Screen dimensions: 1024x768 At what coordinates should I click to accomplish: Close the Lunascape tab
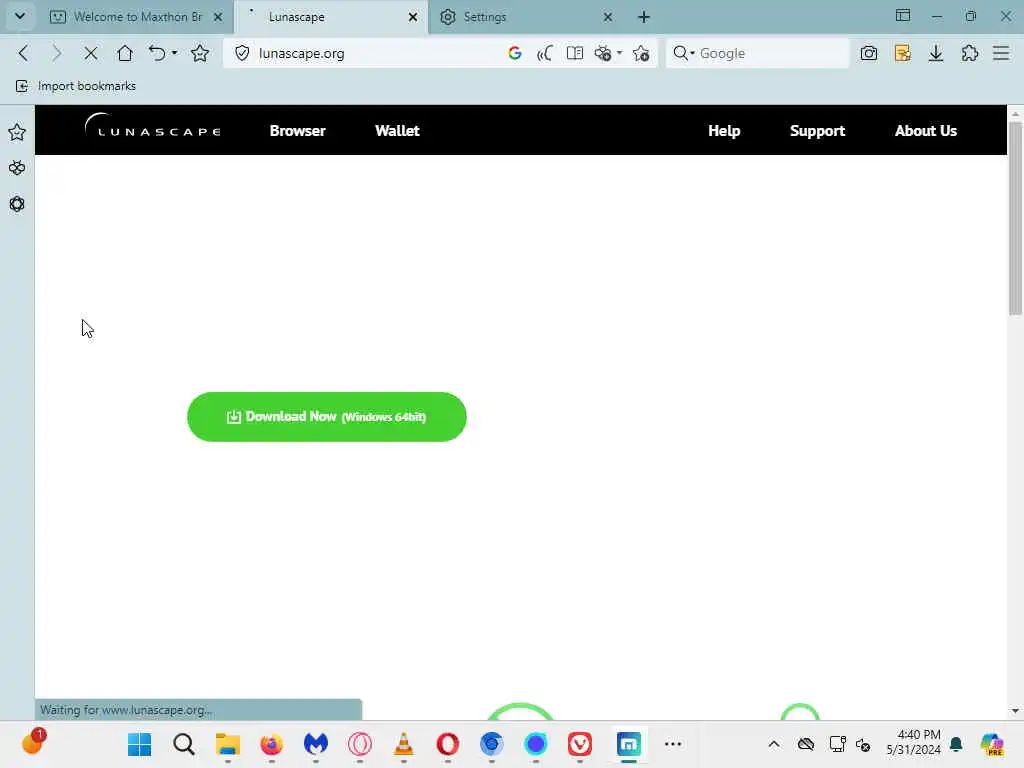point(413,17)
